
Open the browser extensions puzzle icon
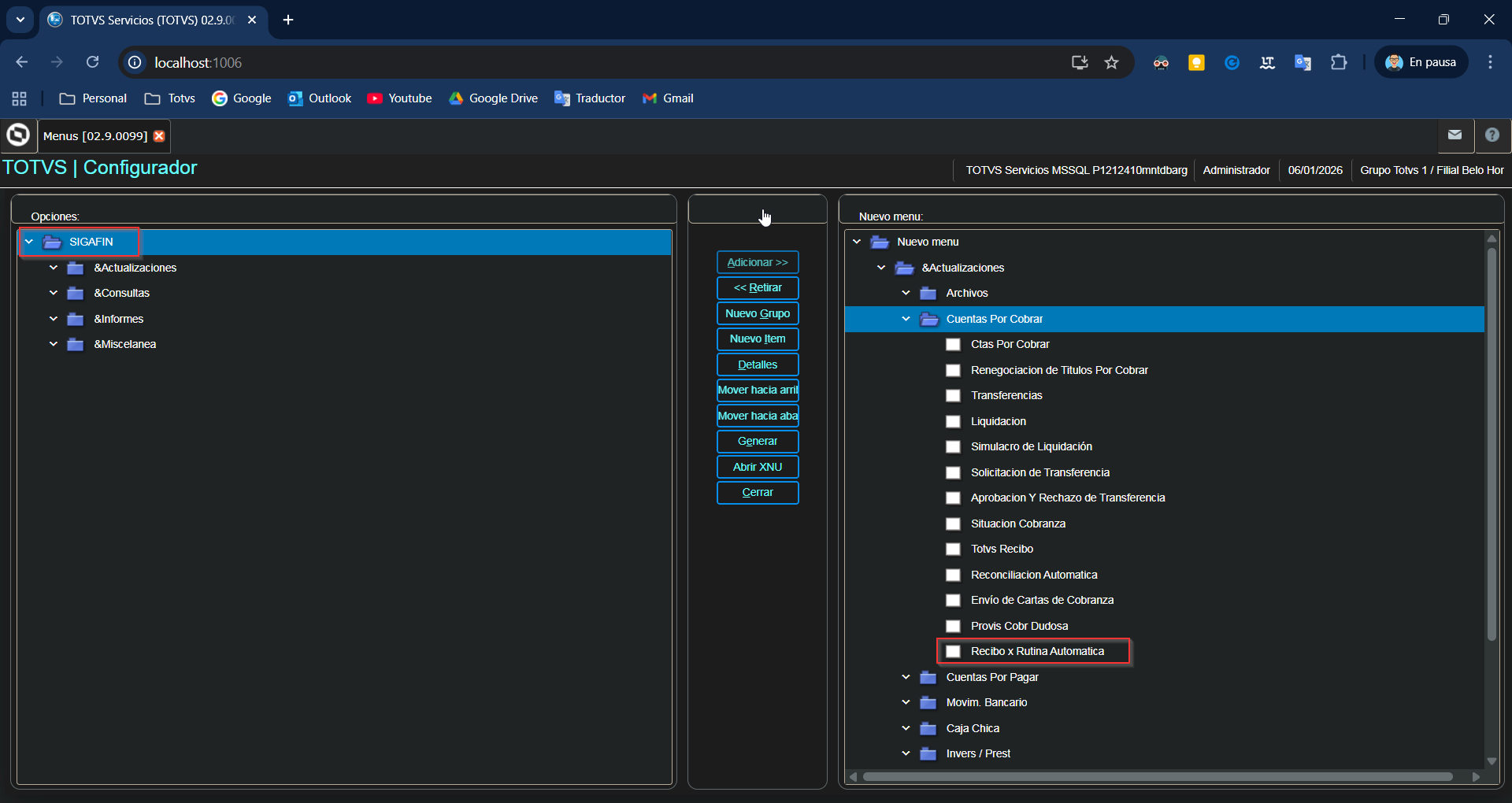coord(1338,62)
